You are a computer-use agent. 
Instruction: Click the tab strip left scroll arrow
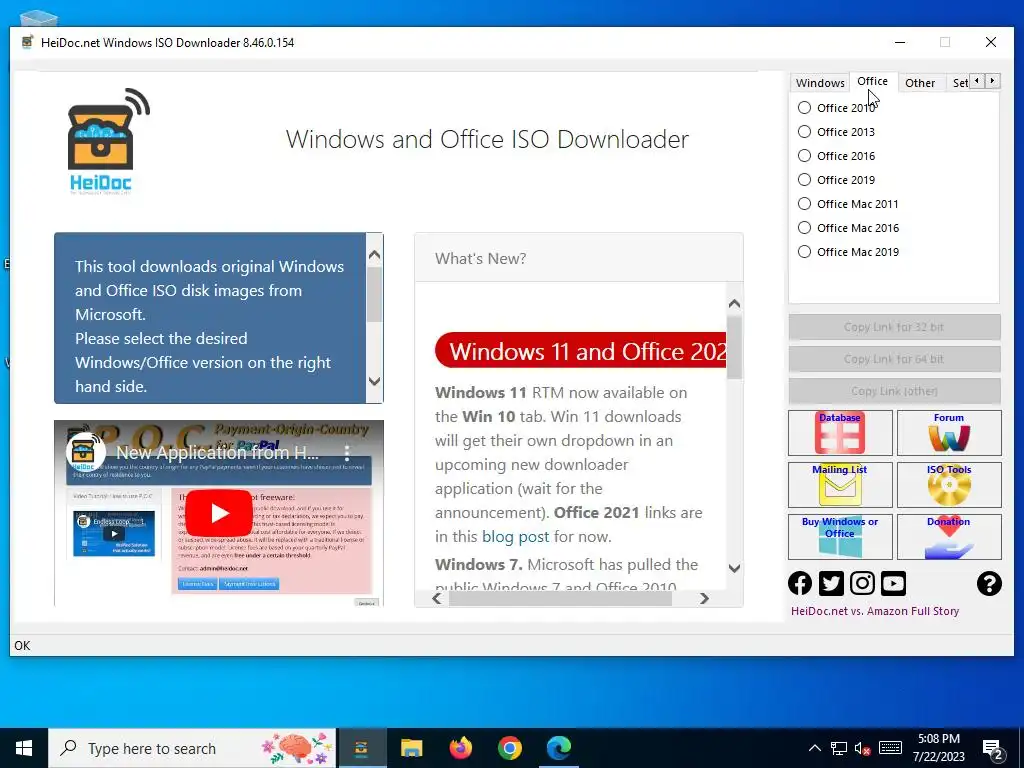click(x=976, y=81)
